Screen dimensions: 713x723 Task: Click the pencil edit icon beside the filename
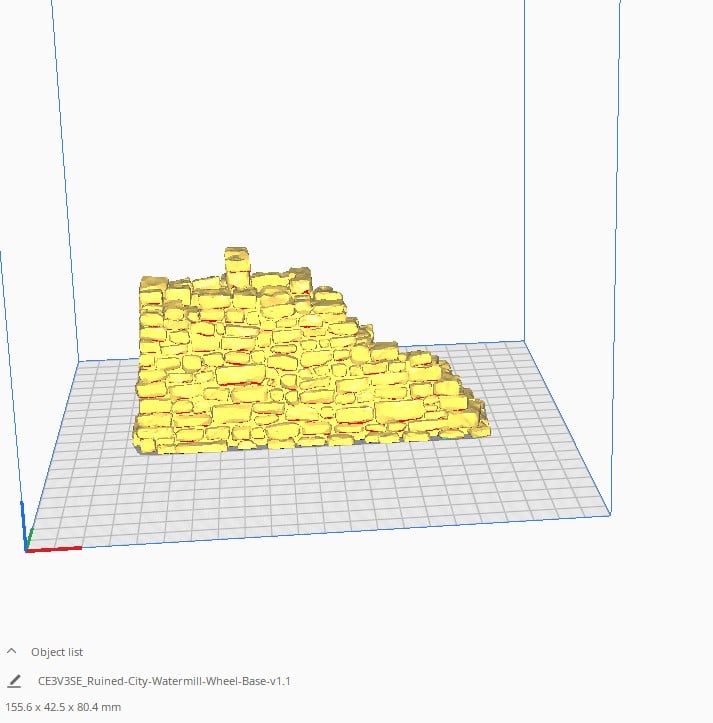click(x=14, y=681)
